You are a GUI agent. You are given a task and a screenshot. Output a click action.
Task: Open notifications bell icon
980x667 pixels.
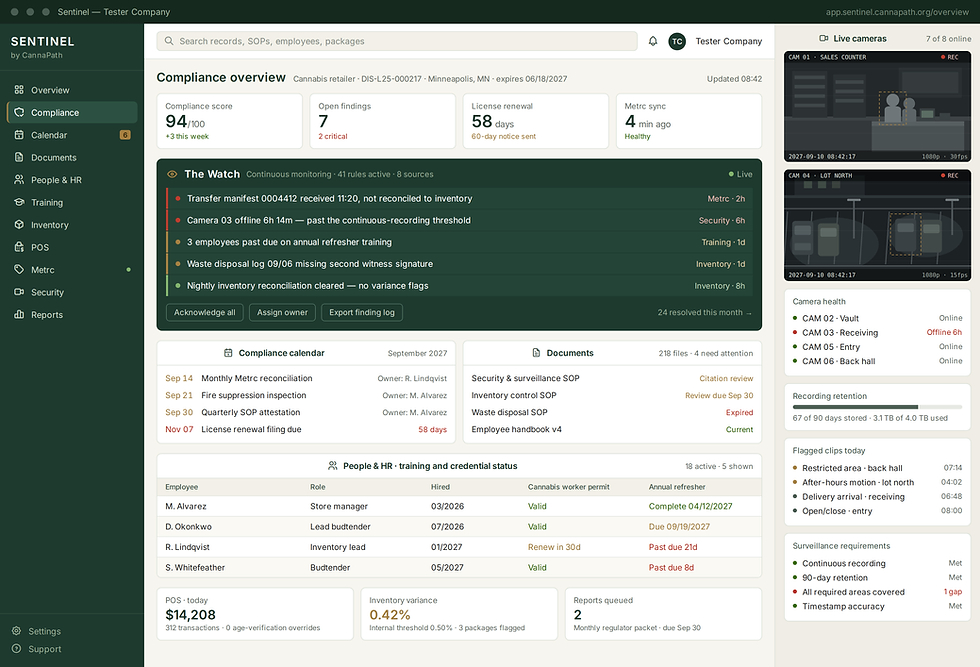pyautogui.click(x=652, y=41)
